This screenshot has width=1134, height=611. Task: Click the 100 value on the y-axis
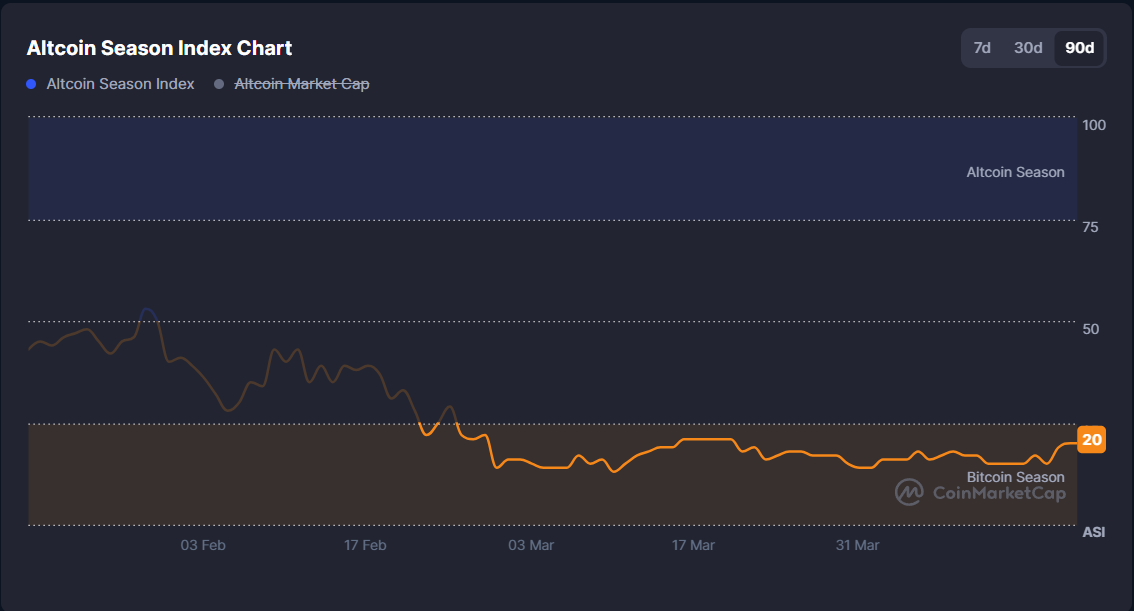pos(1094,125)
